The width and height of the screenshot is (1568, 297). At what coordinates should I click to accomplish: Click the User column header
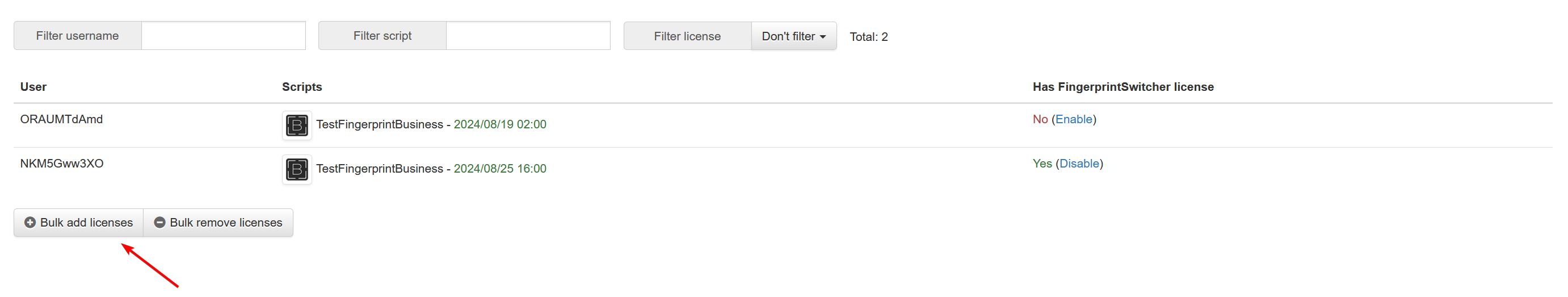pyautogui.click(x=33, y=87)
